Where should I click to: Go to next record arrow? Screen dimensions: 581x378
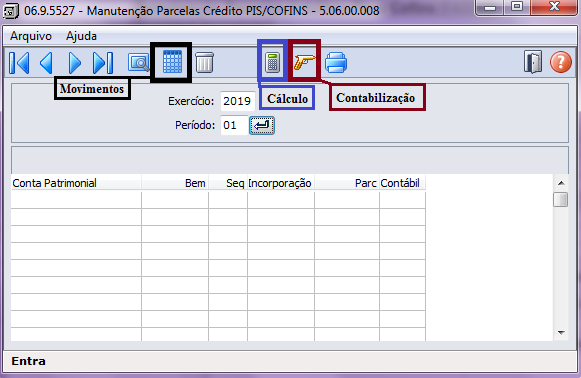point(74,63)
